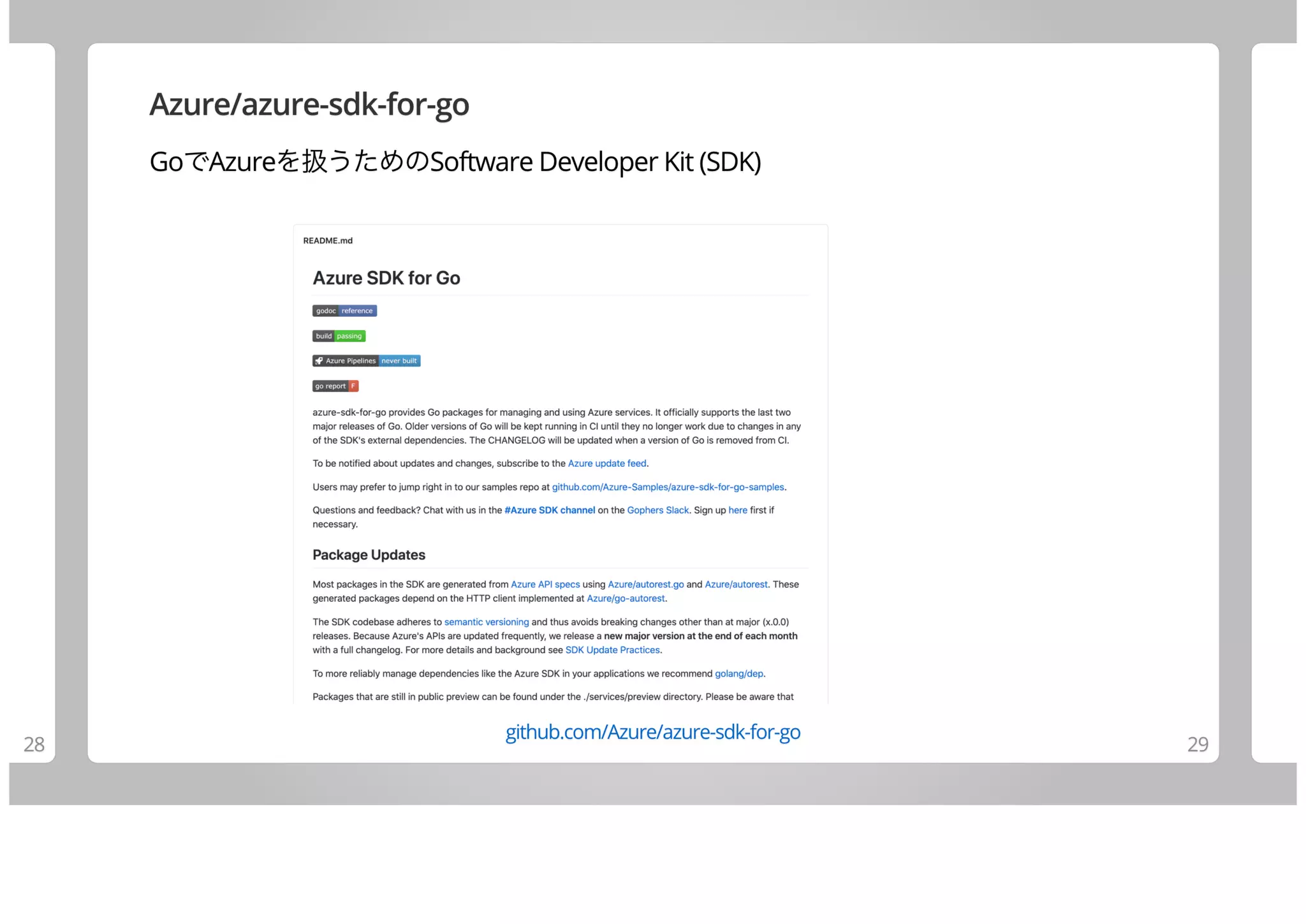Click the 'here' sign up link

pyautogui.click(x=738, y=510)
